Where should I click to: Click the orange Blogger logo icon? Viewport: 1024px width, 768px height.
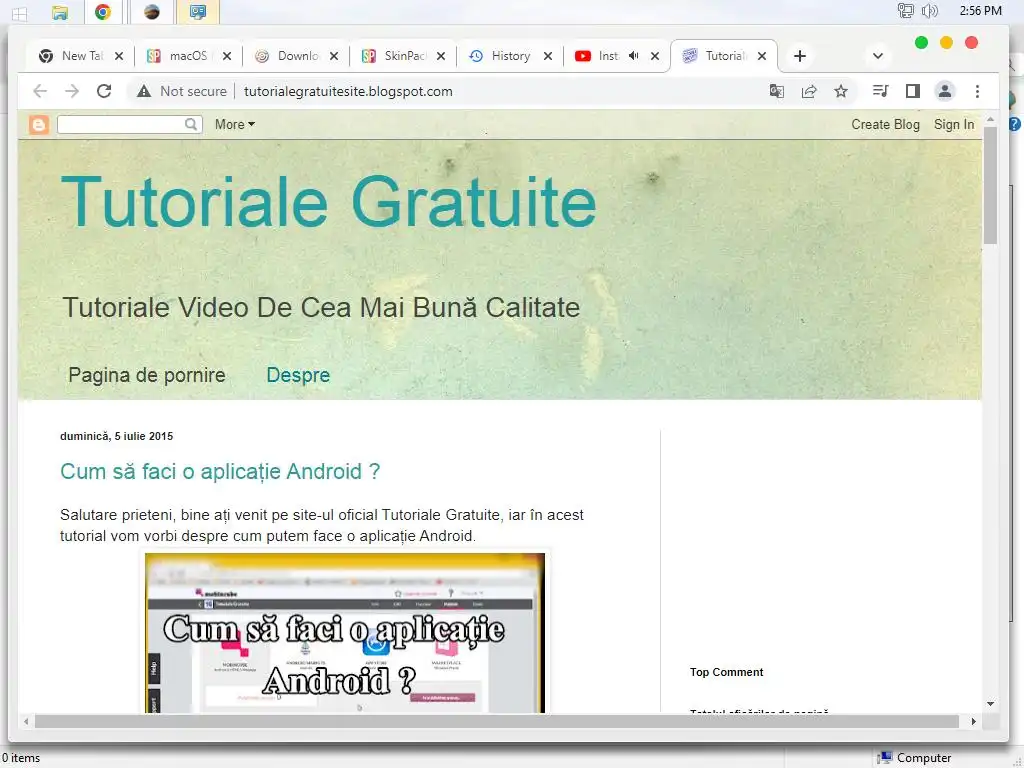tap(39, 125)
